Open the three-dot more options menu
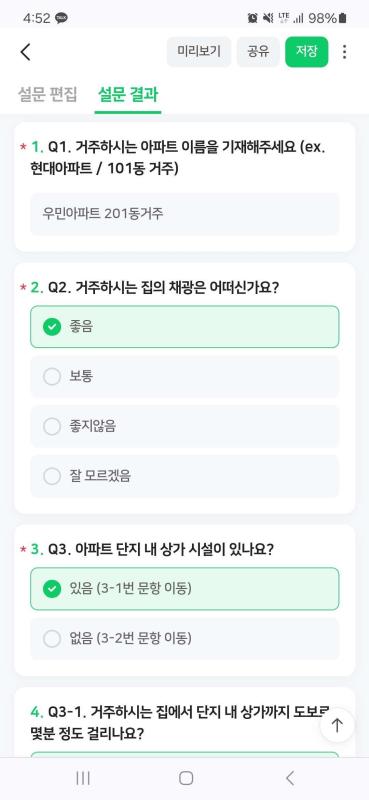 [345, 52]
